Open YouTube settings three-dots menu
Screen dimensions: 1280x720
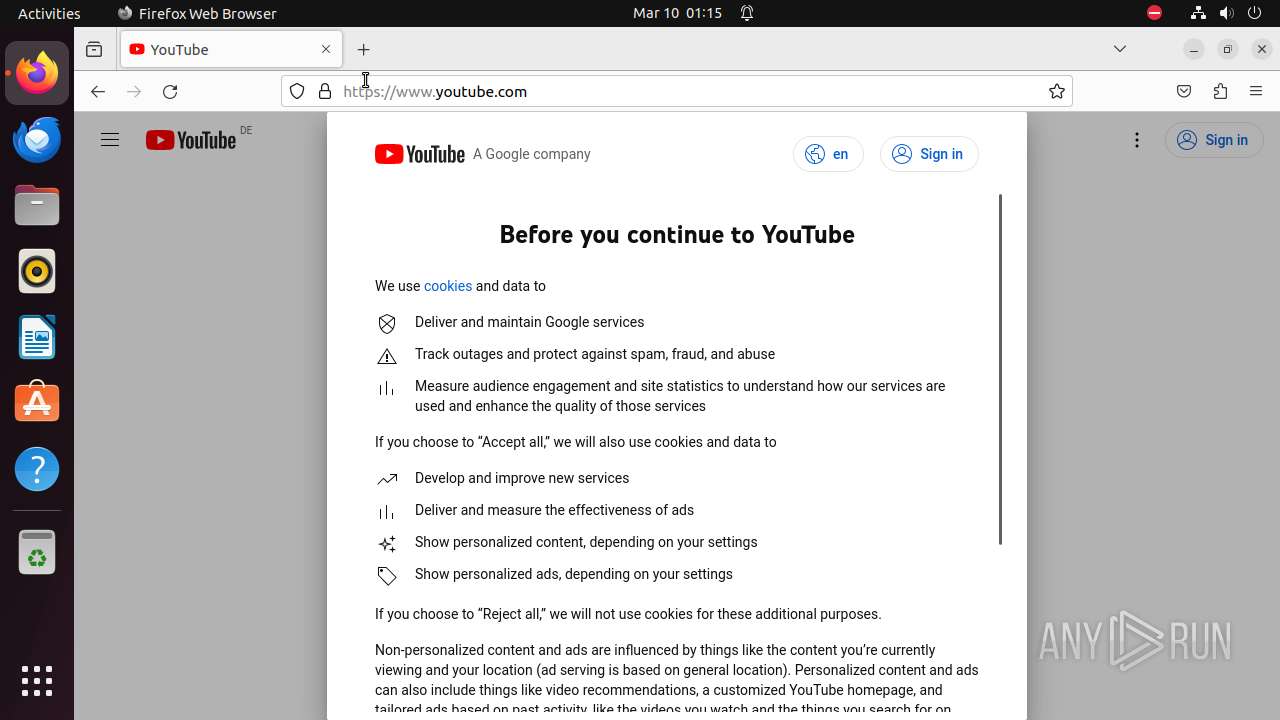point(1137,140)
